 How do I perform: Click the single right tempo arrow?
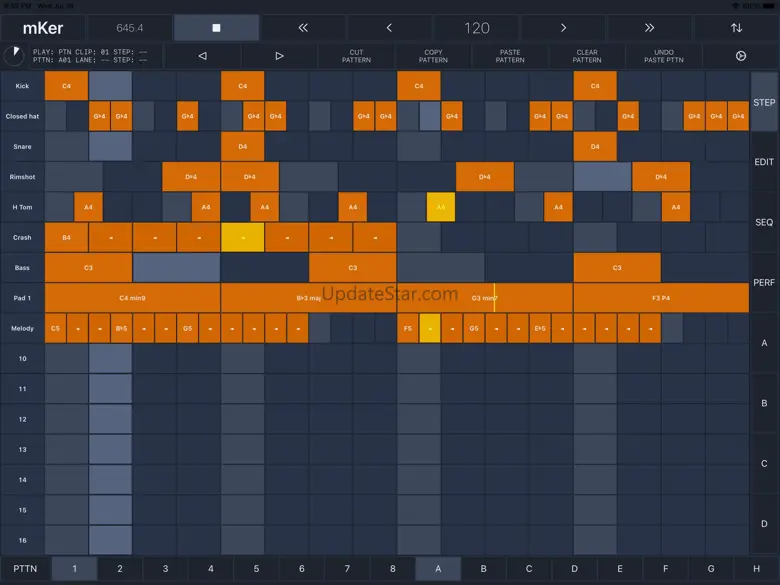point(563,28)
